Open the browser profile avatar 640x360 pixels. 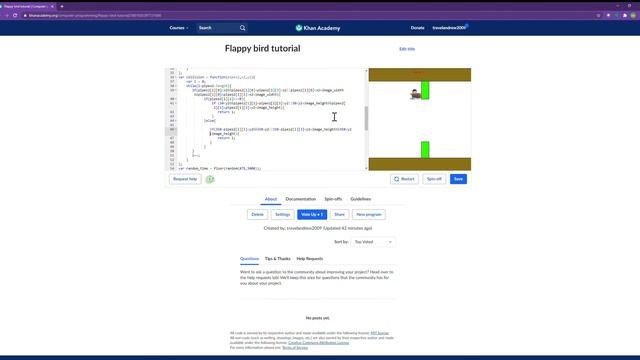click(x=633, y=16)
